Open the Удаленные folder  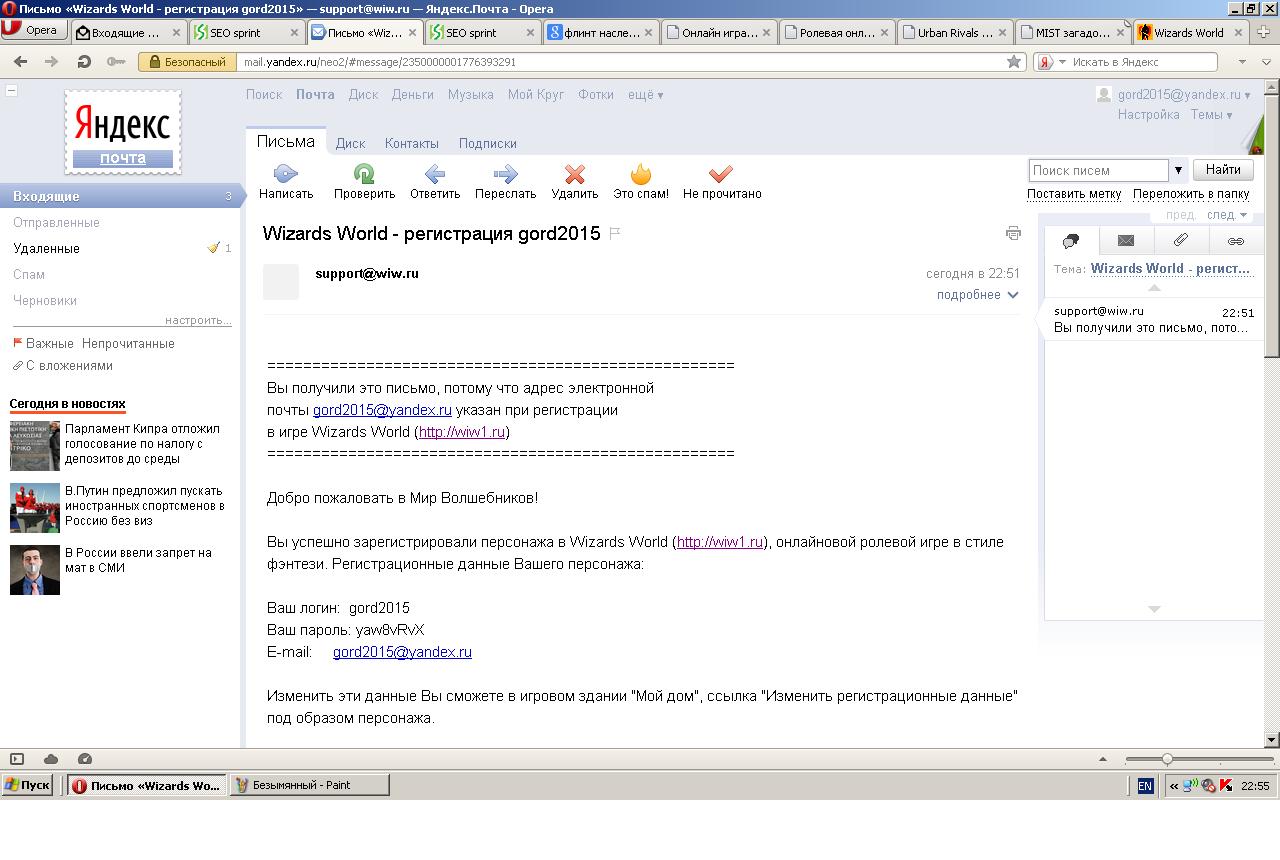point(46,248)
